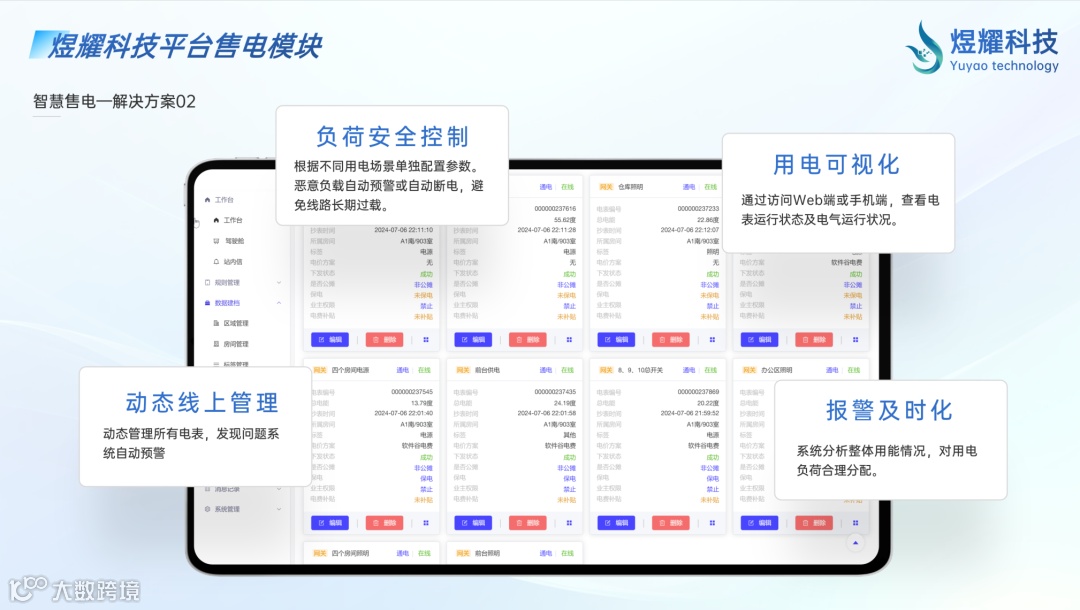
Task: Delete the 前台供电 meter card
Action: click(x=528, y=523)
